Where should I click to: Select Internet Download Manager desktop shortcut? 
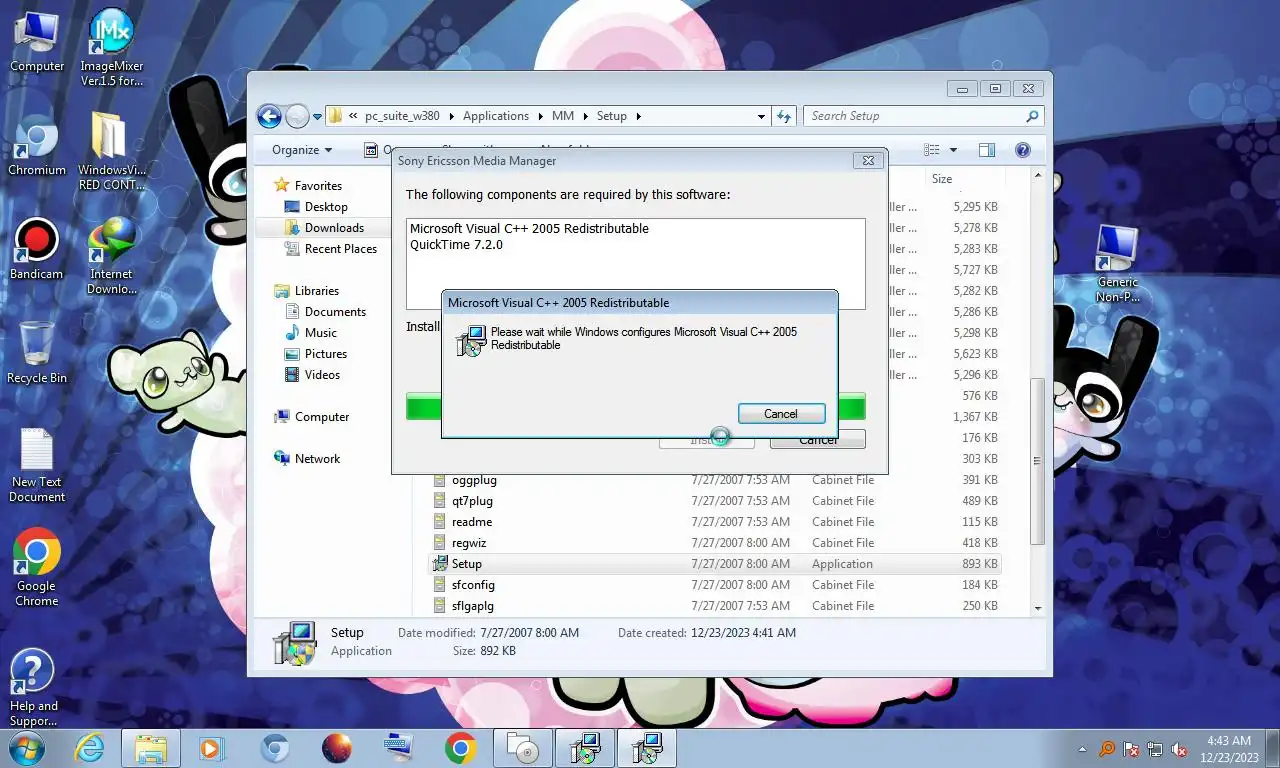[x=111, y=256]
